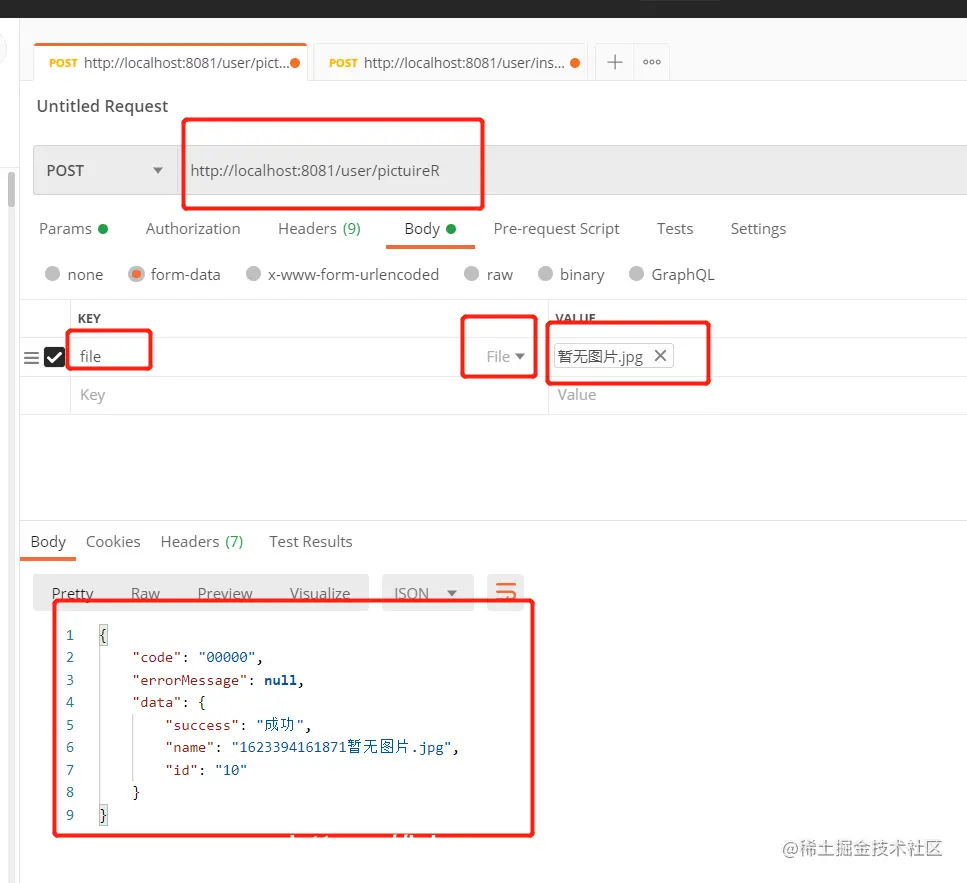Switch to the user/ins request tab
This screenshot has height=883, width=967.
[x=450, y=63]
